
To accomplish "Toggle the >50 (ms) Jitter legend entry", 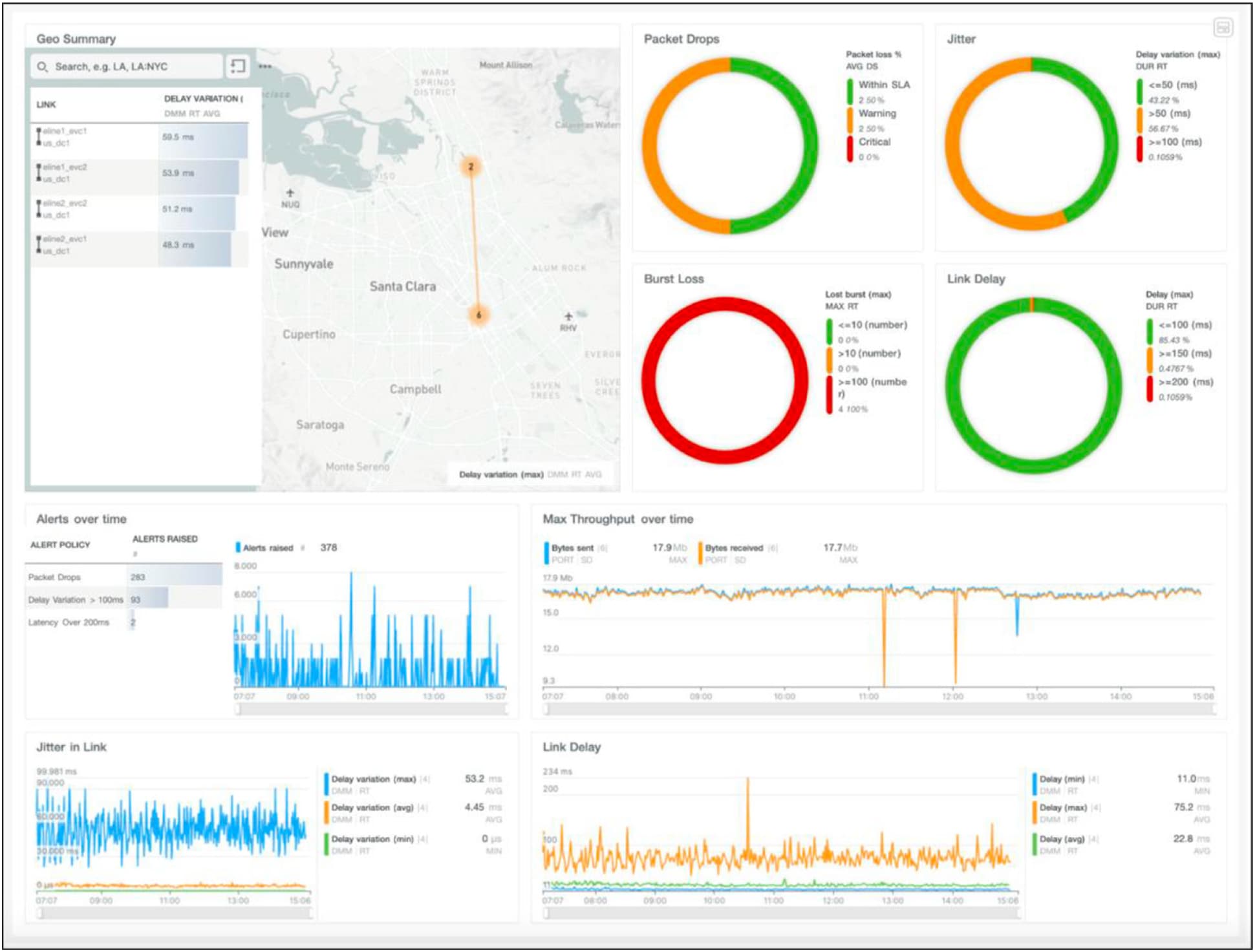I will (x=1169, y=114).
